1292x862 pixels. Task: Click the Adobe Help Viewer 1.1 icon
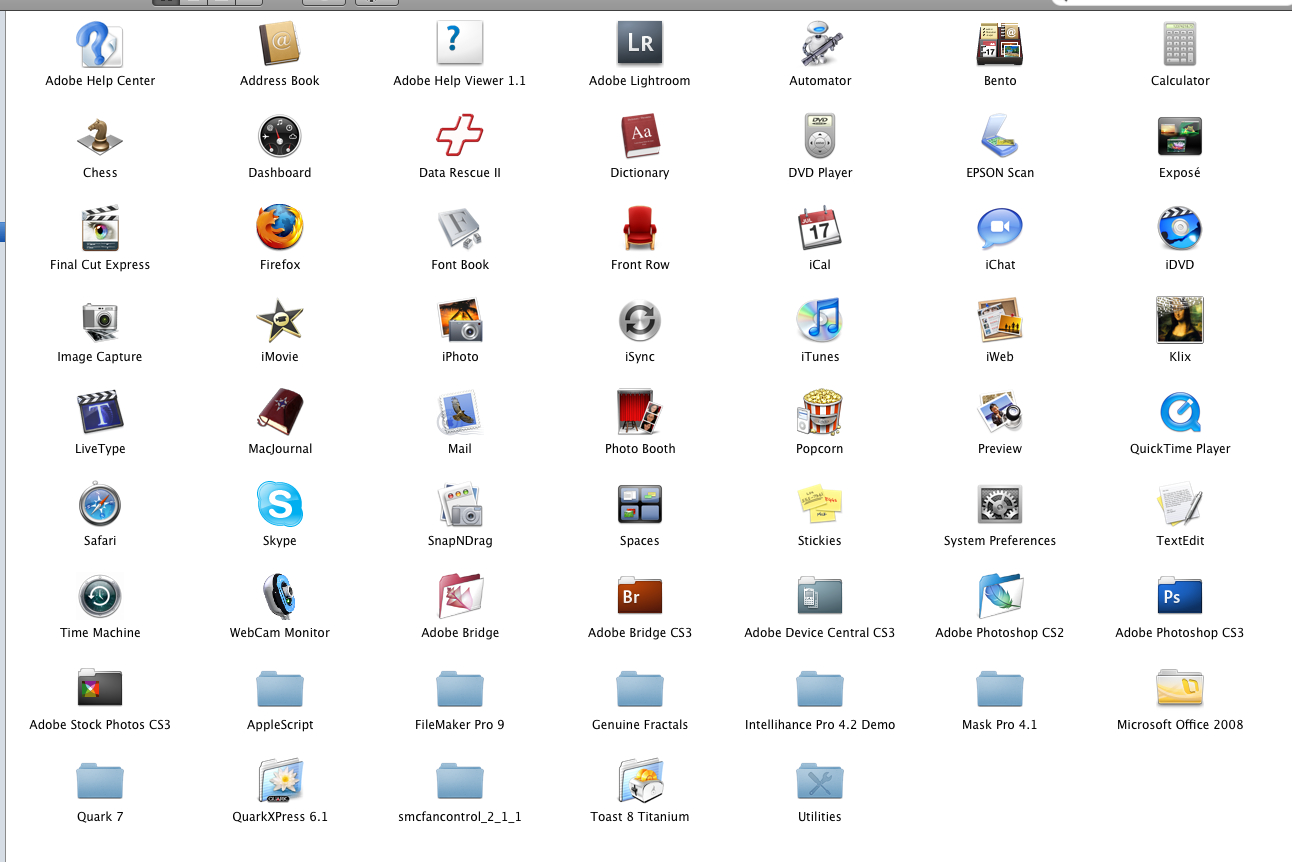click(x=460, y=44)
